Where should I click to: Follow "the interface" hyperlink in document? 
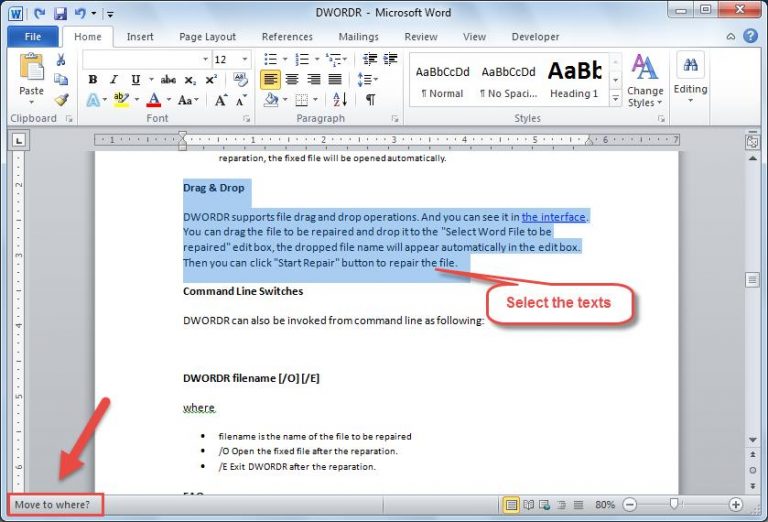554,217
